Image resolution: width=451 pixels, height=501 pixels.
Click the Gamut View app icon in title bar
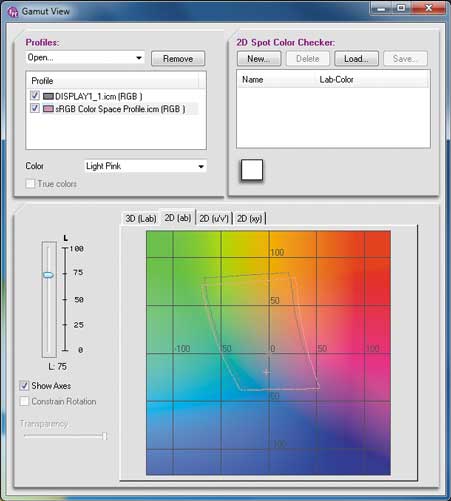tap(12, 12)
